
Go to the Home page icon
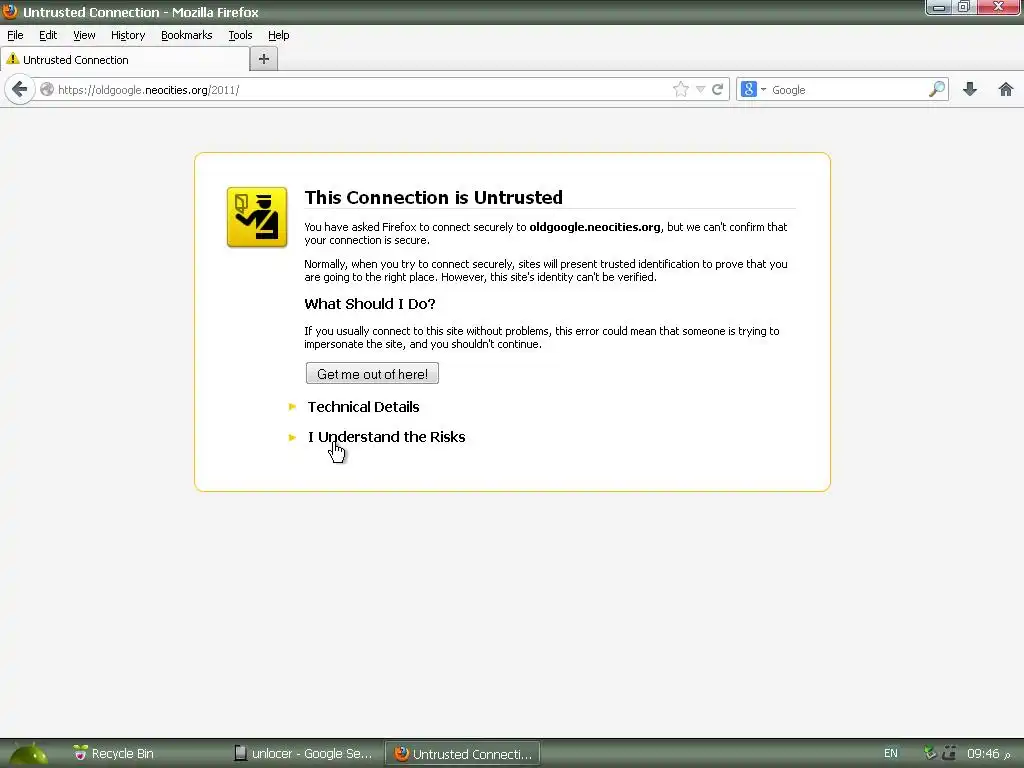click(x=1006, y=89)
